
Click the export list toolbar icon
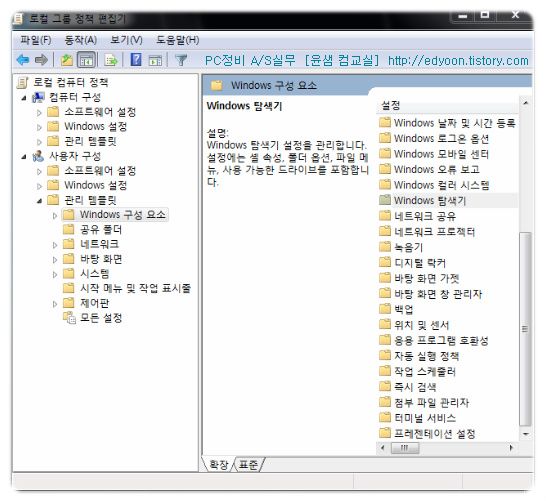[x=111, y=60]
